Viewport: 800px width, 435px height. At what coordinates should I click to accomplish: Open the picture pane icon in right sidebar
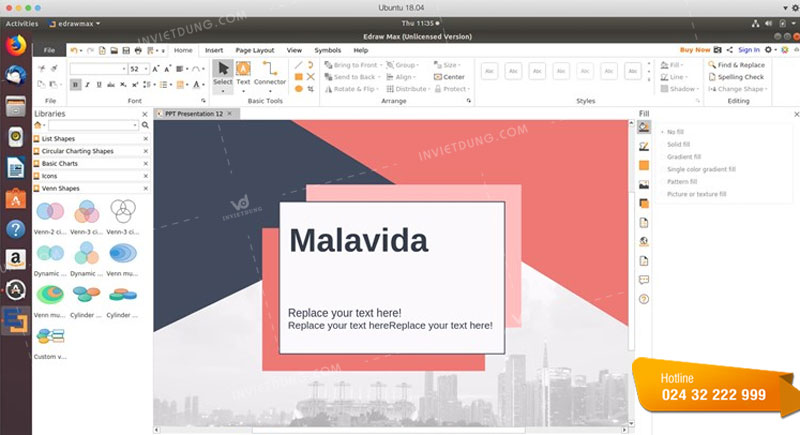pyautogui.click(x=644, y=185)
